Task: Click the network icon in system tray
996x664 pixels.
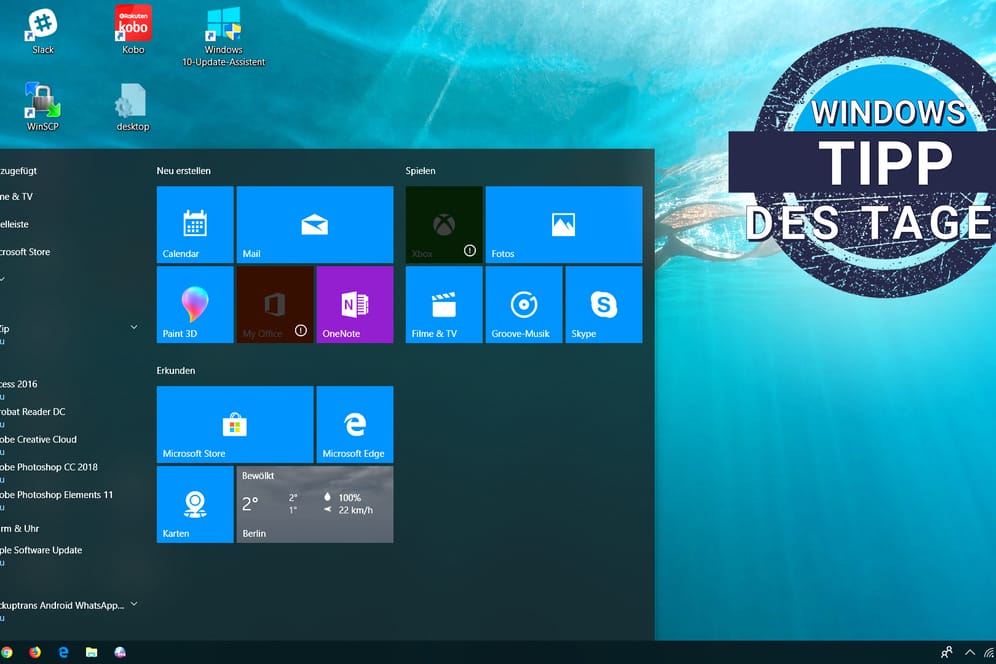Action: coord(990,652)
